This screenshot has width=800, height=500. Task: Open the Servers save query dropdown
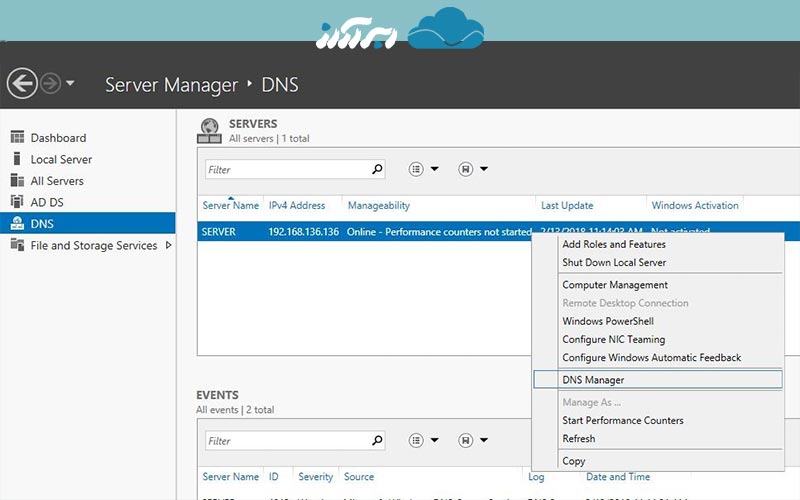click(x=473, y=170)
